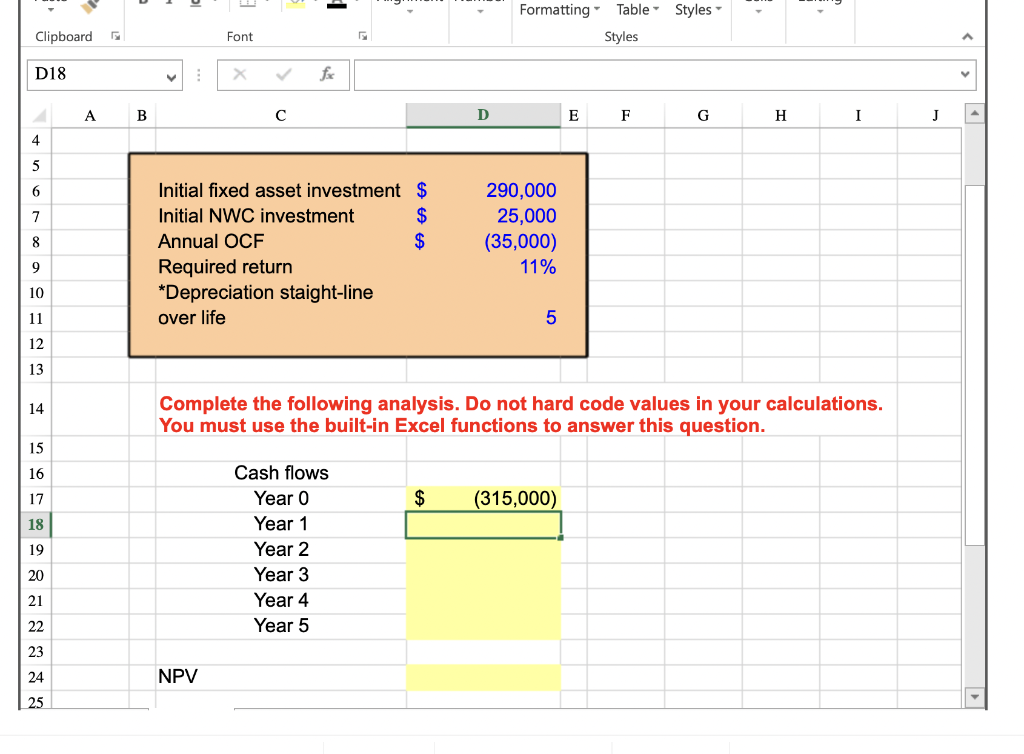
Task: Apply underline formatting
Action: point(198,7)
